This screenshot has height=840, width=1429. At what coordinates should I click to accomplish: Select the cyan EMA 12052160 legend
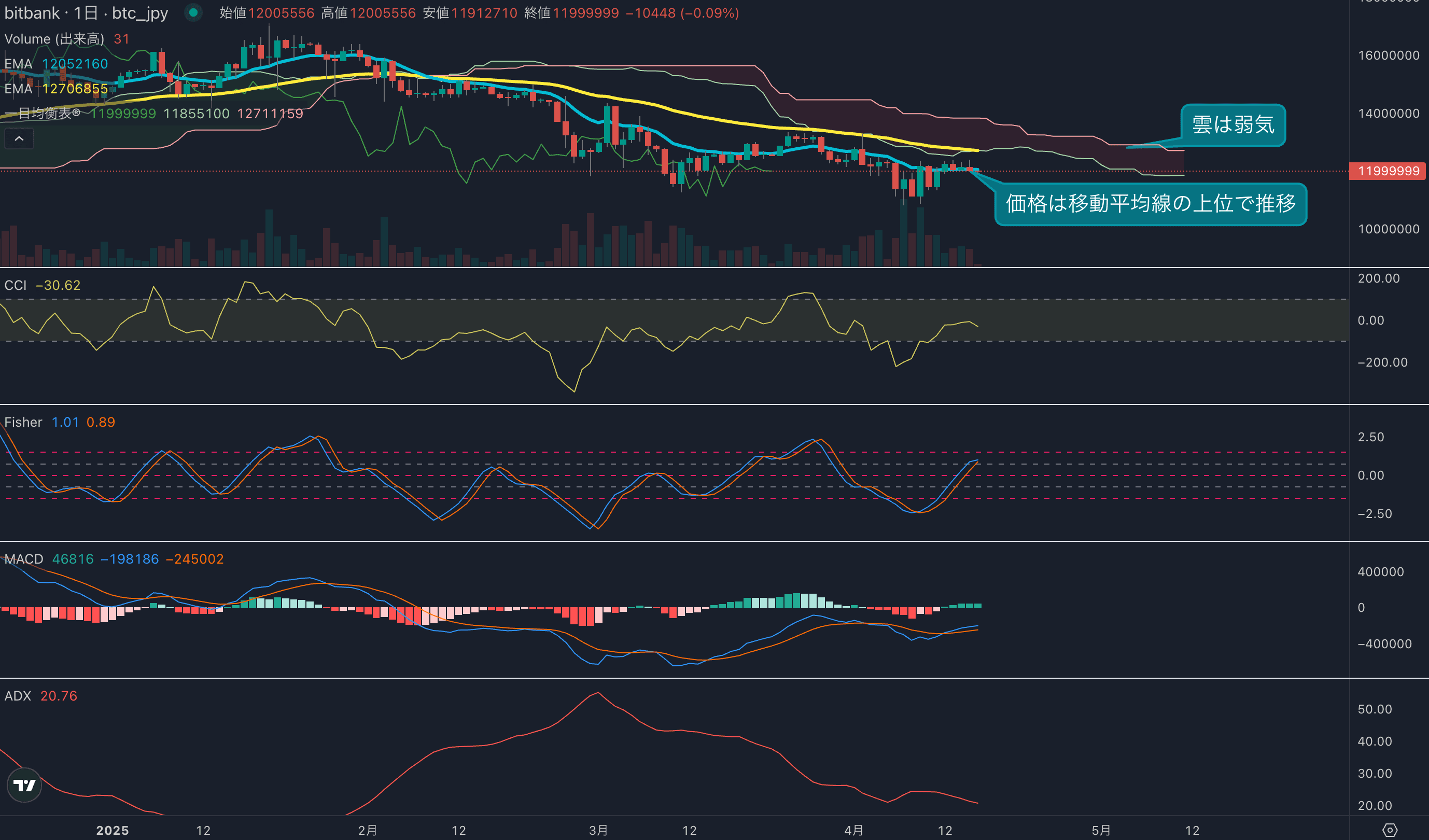tap(56, 64)
